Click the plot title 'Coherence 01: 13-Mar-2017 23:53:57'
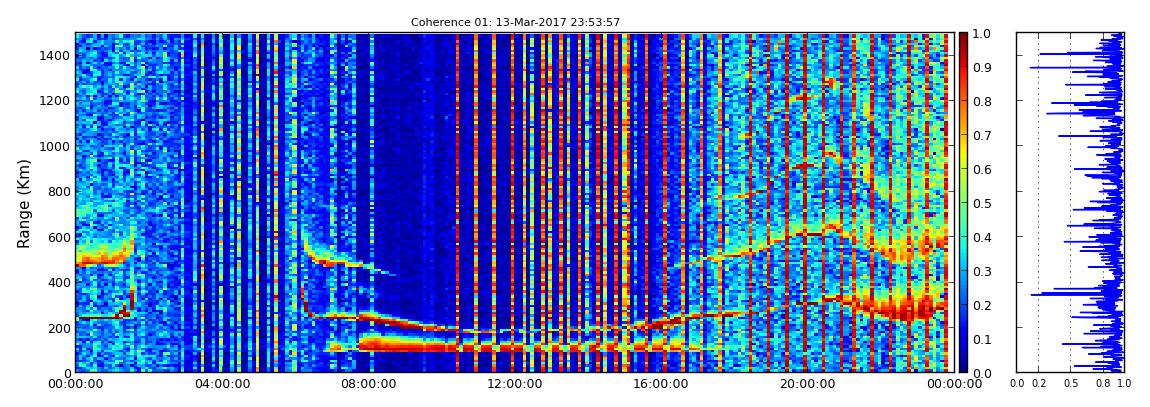The width and height of the screenshot is (1150, 407). (x=515, y=22)
